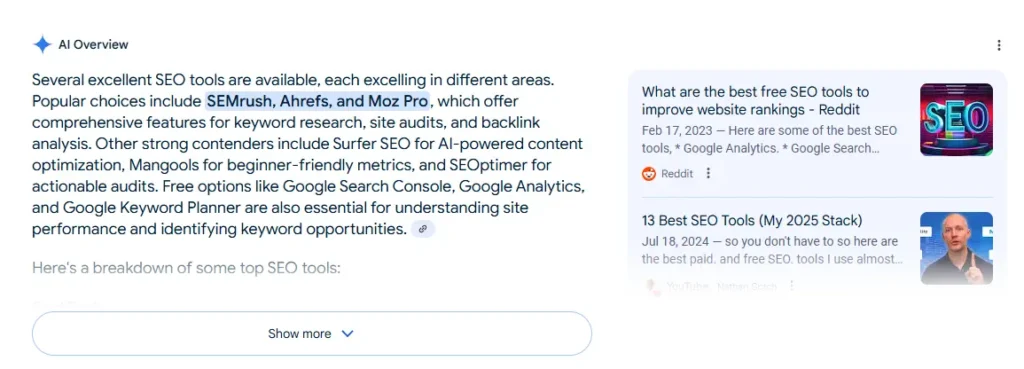Click the Show more button
1024x369 pixels.
(x=312, y=334)
